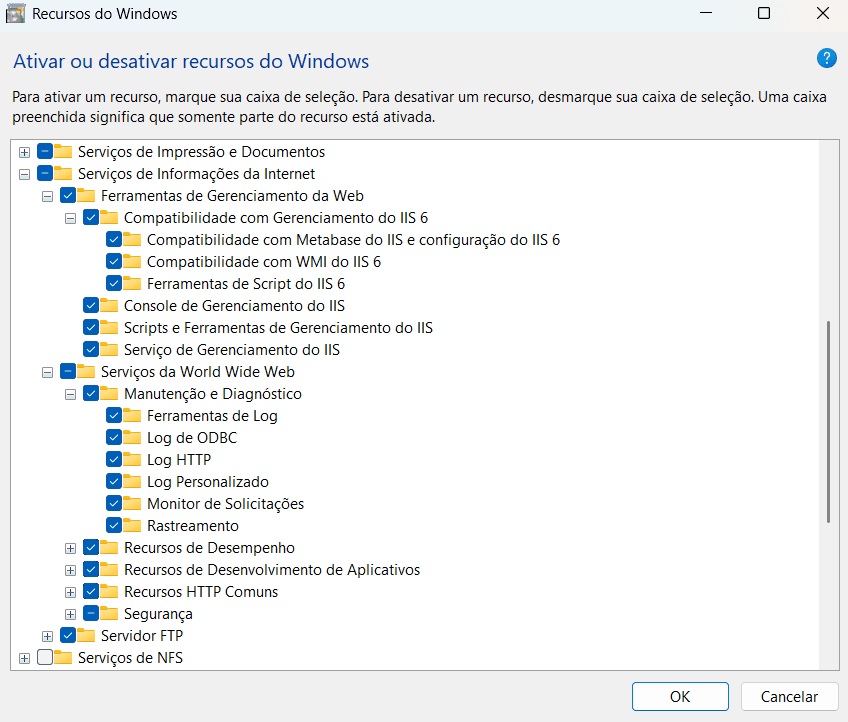
Task: Expand the Segurança node
Action: click(70, 614)
